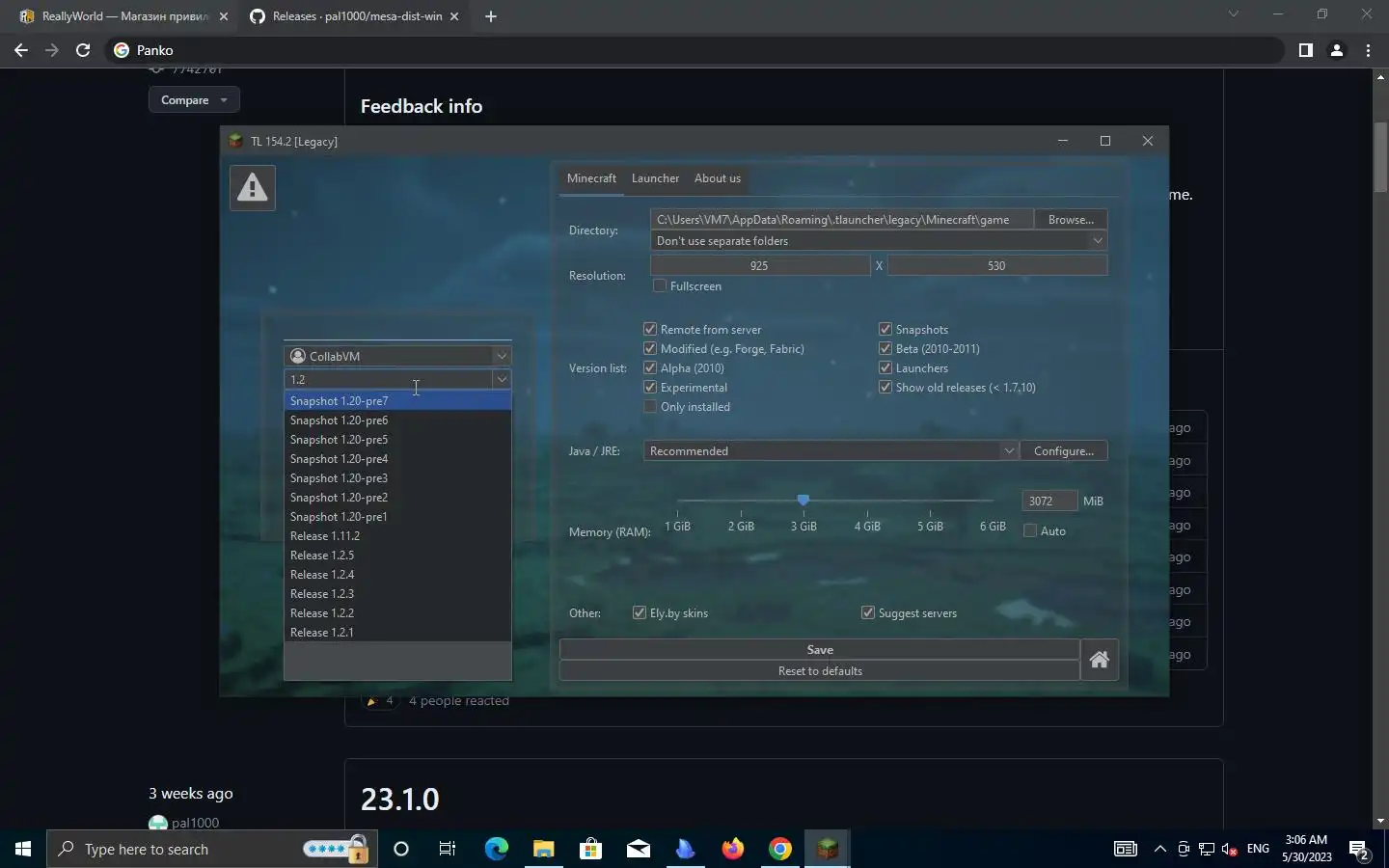Choose Release 1.11.2 version
1389x868 pixels.
(397, 536)
